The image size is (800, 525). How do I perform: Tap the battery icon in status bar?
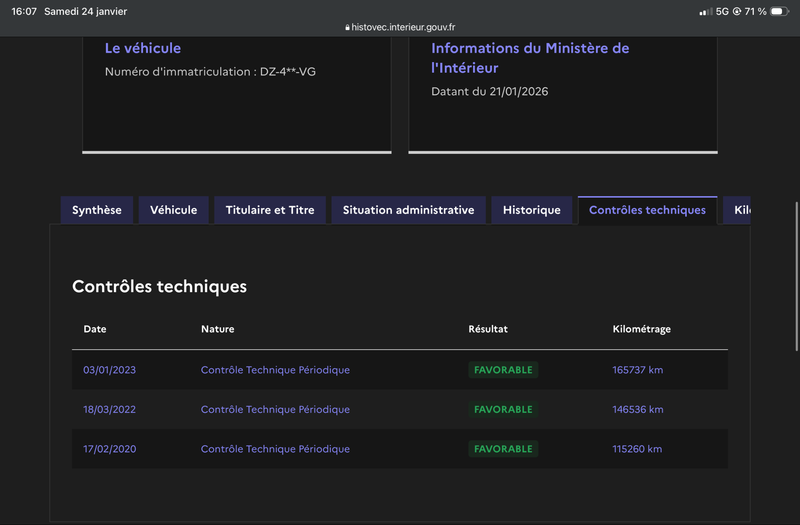780,11
